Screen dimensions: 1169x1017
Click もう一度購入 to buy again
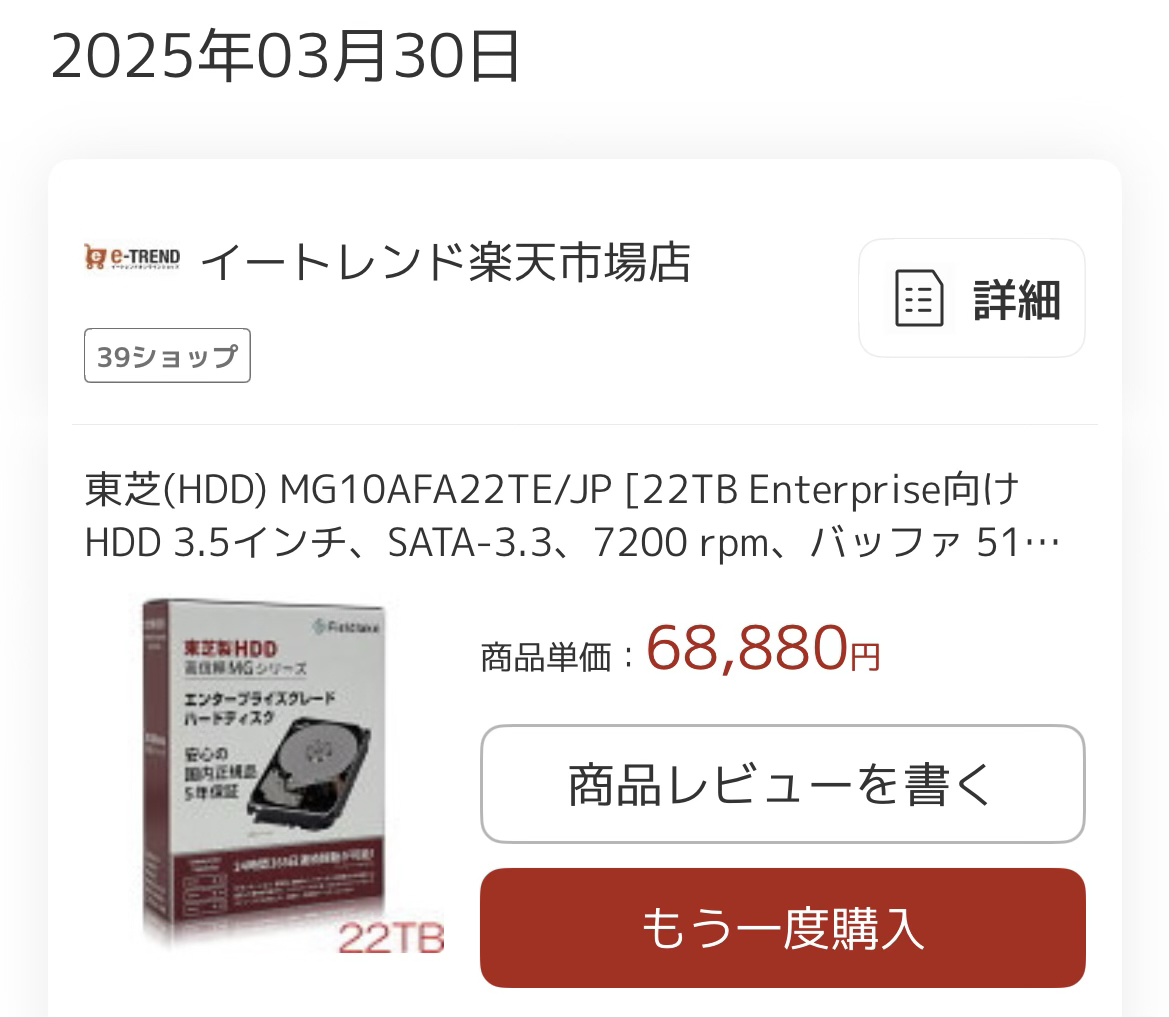pyautogui.click(x=782, y=928)
